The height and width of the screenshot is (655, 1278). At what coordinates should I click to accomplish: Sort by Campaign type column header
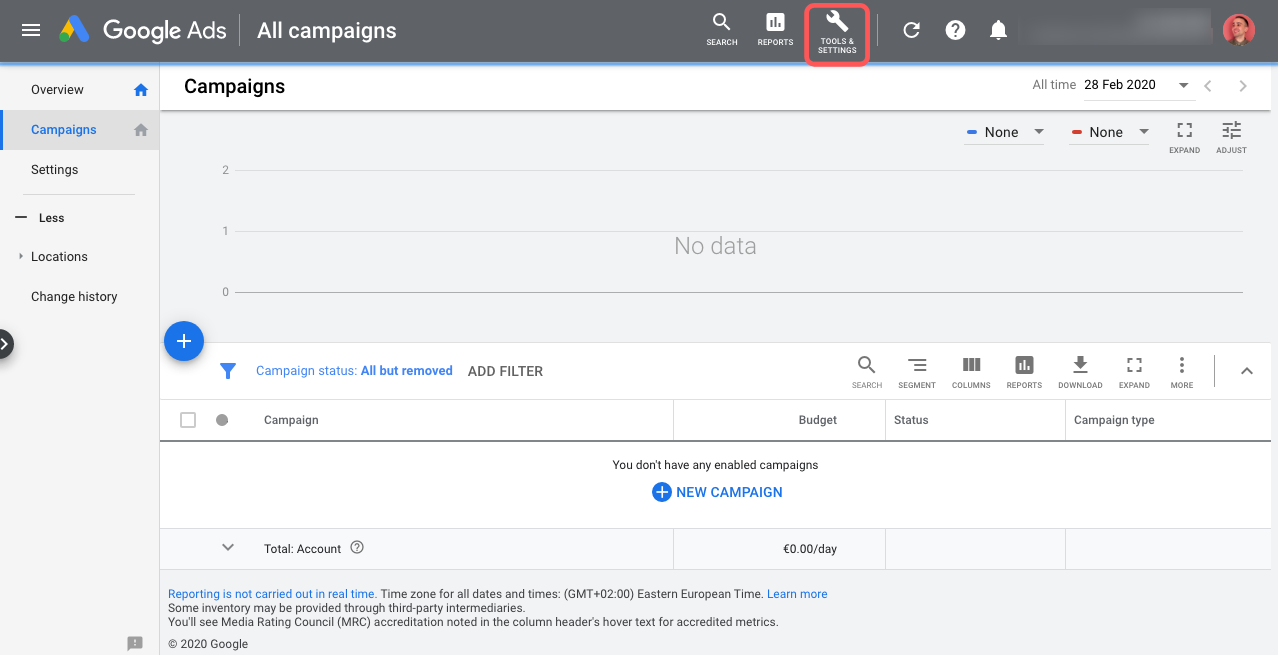[1114, 420]
